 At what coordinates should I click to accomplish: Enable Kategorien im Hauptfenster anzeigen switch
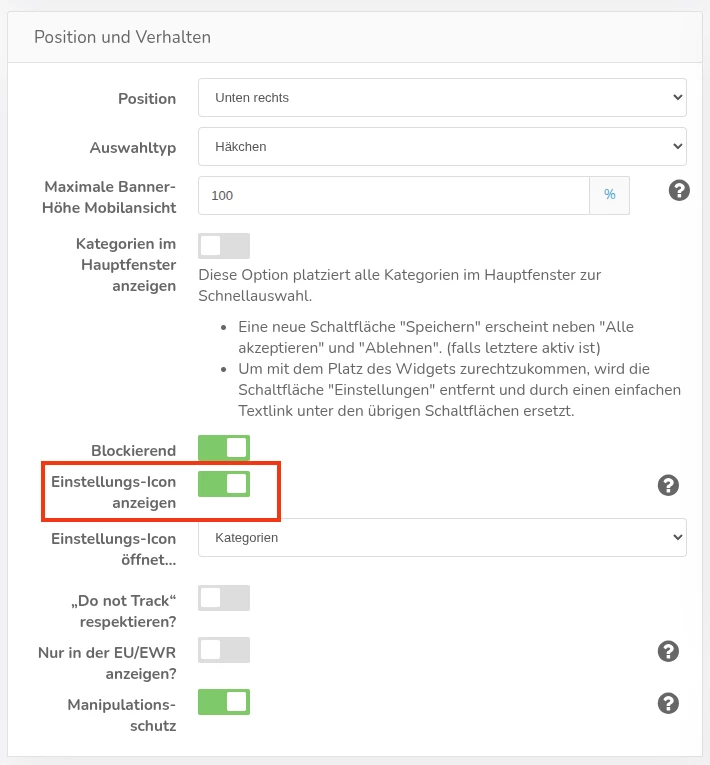224,246
